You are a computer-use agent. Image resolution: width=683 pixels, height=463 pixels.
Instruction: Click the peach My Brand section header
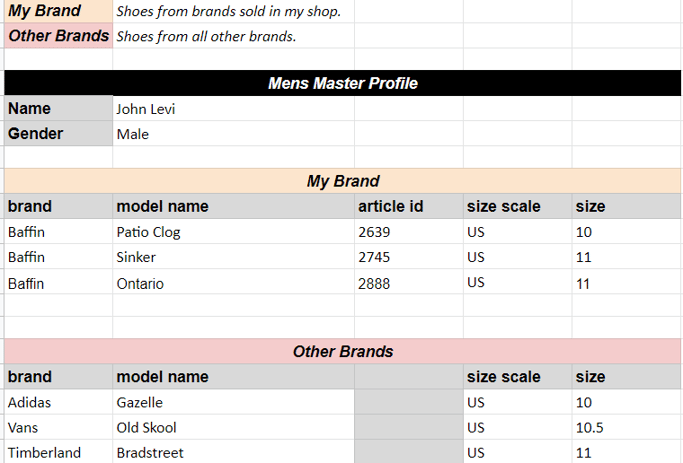pos(343,181)
